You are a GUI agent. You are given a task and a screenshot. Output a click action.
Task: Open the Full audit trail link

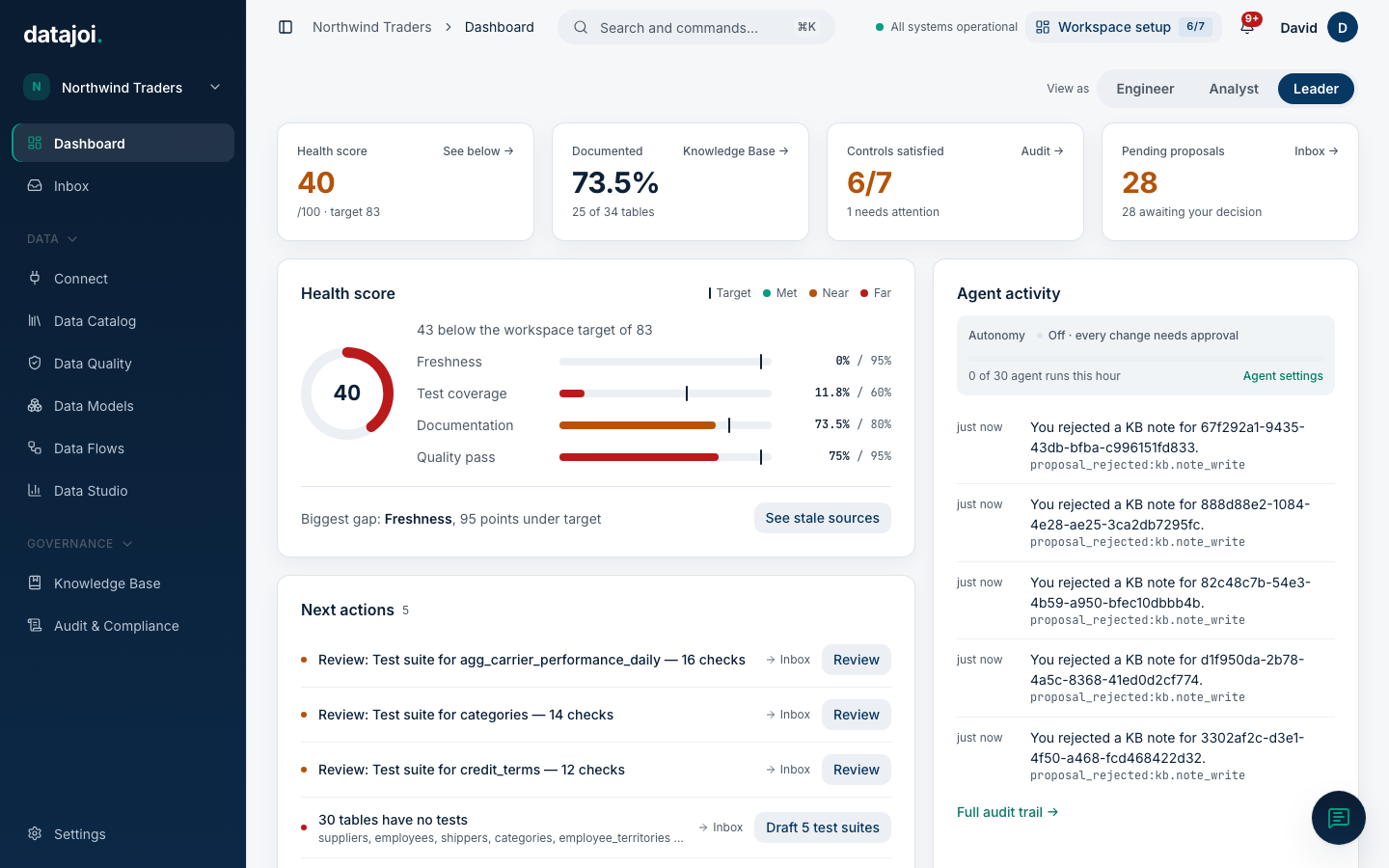(x=1007, y=812)
